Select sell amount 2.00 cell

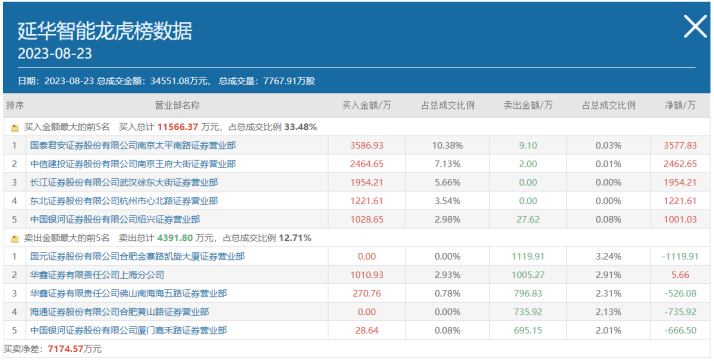(528, 164)
